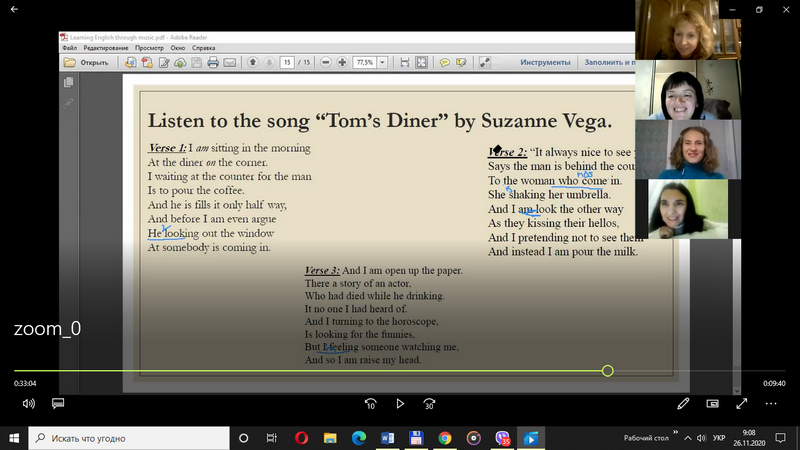Open the Заполнить и подписать pane

click(x=609, y=62)
